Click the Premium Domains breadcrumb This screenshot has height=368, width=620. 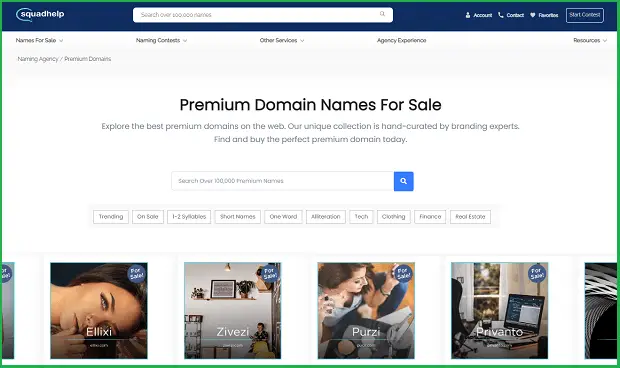click(88, 59)
